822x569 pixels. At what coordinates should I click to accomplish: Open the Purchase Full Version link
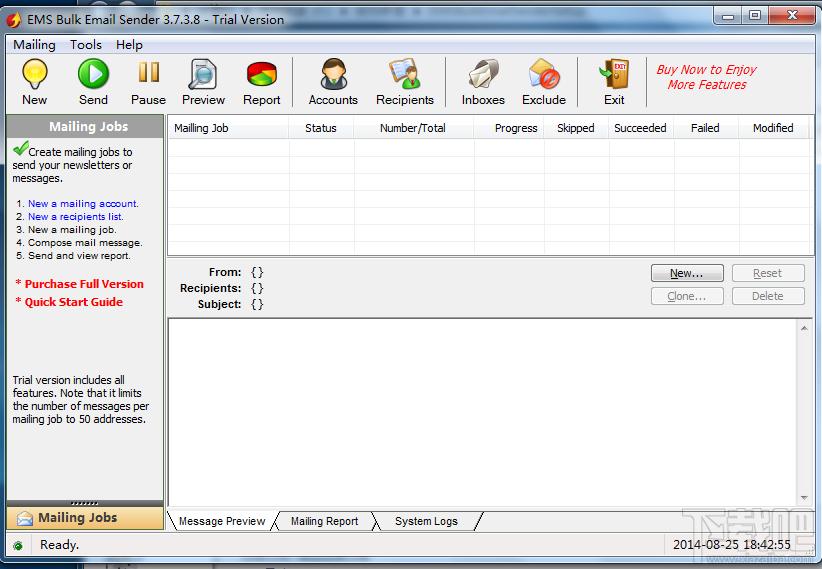(x=84, y=284)
